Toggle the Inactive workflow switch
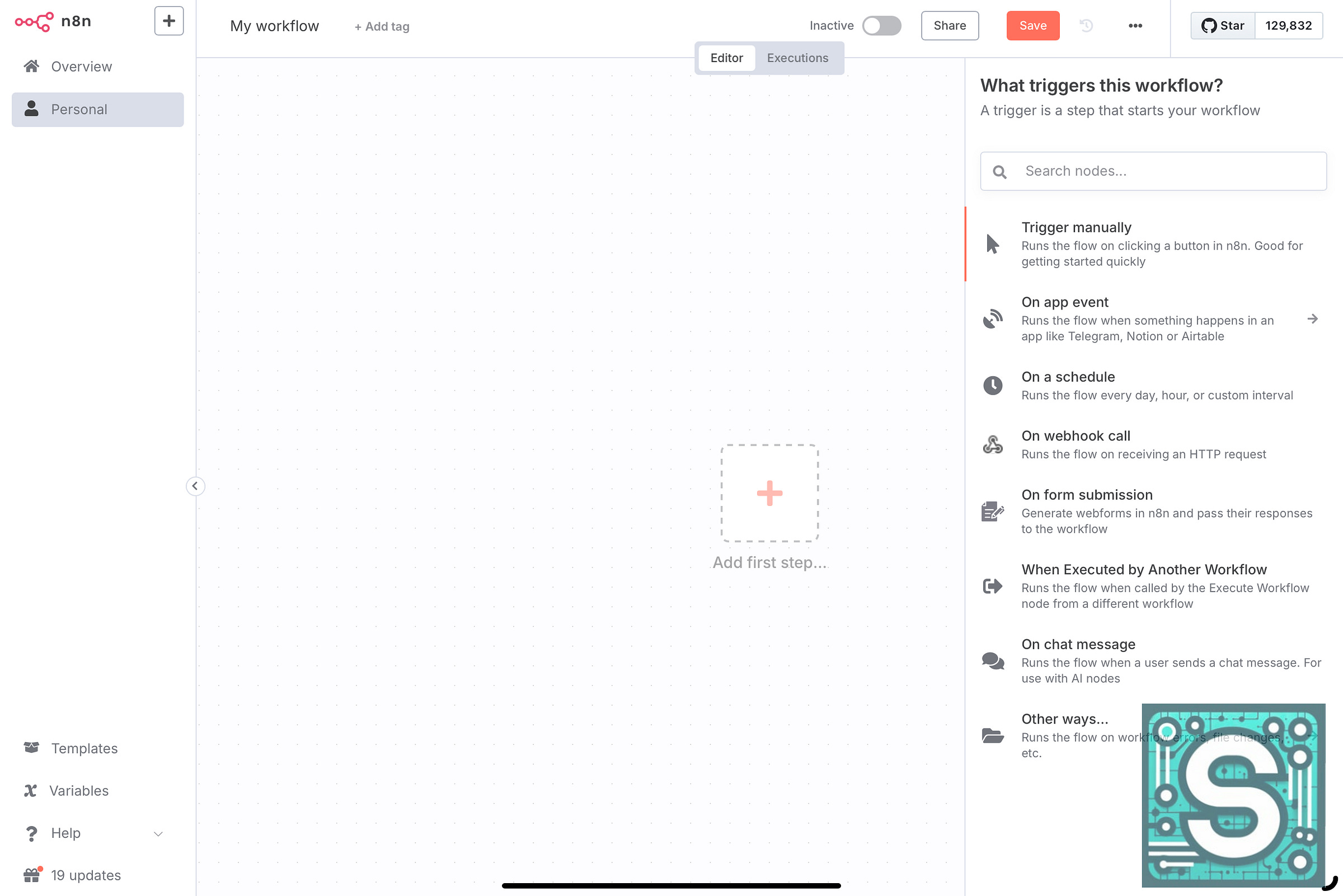 tap(881, 26)
